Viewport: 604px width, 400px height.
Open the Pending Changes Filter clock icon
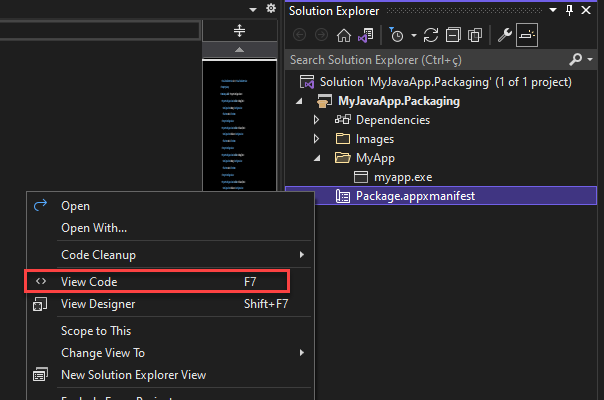click(x=396, y=35)
